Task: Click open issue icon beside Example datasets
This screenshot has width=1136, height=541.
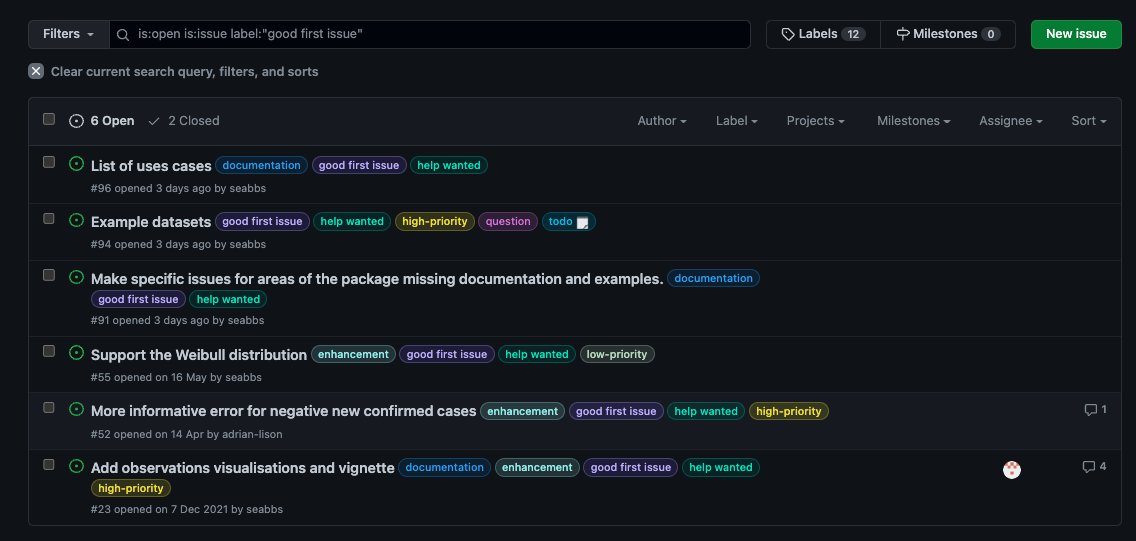Action: pyautogui.click(x=76, y=220)
